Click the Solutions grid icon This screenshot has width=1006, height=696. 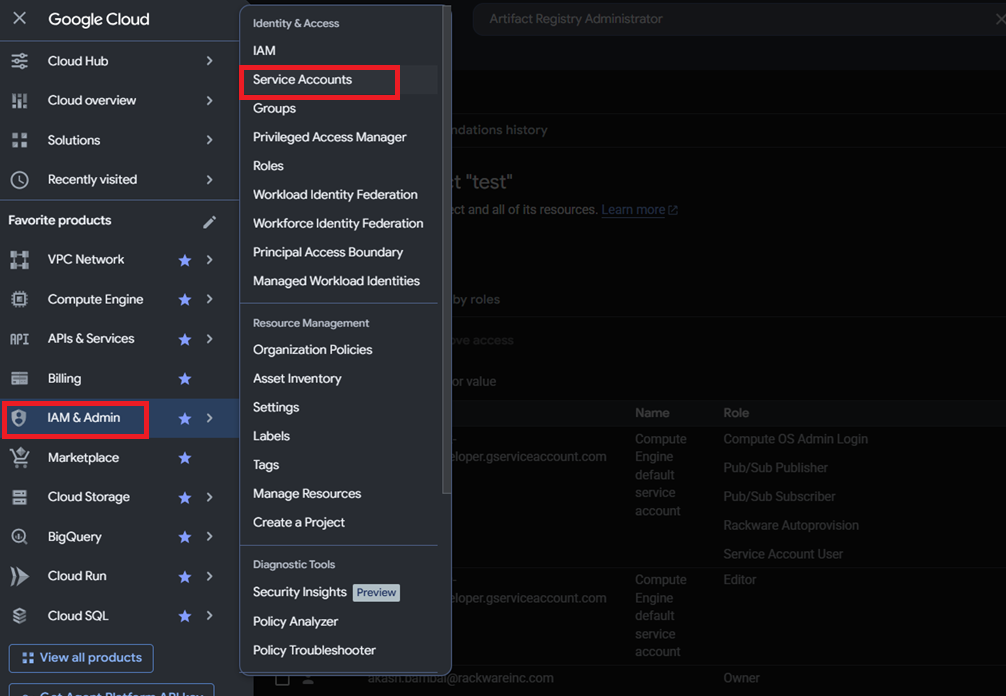pos(20,140)
